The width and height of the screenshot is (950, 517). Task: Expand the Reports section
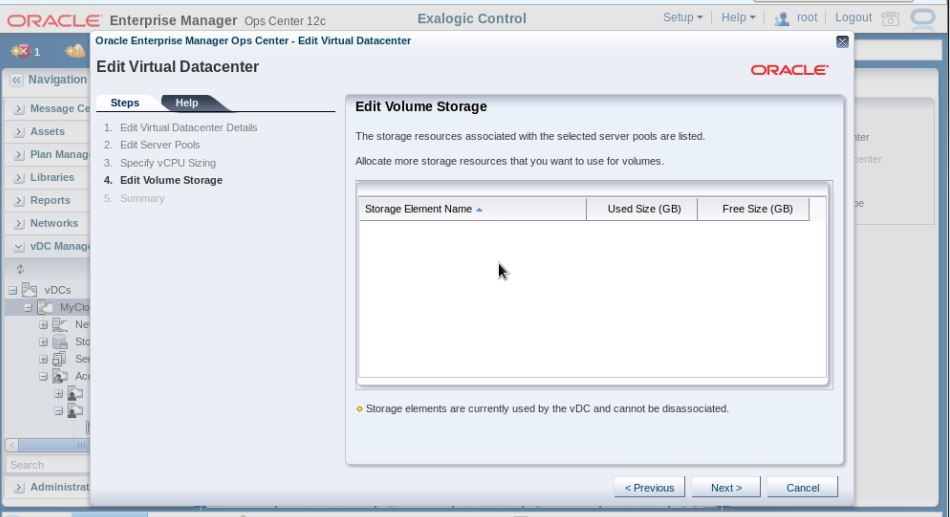click(x=19, y=201)
